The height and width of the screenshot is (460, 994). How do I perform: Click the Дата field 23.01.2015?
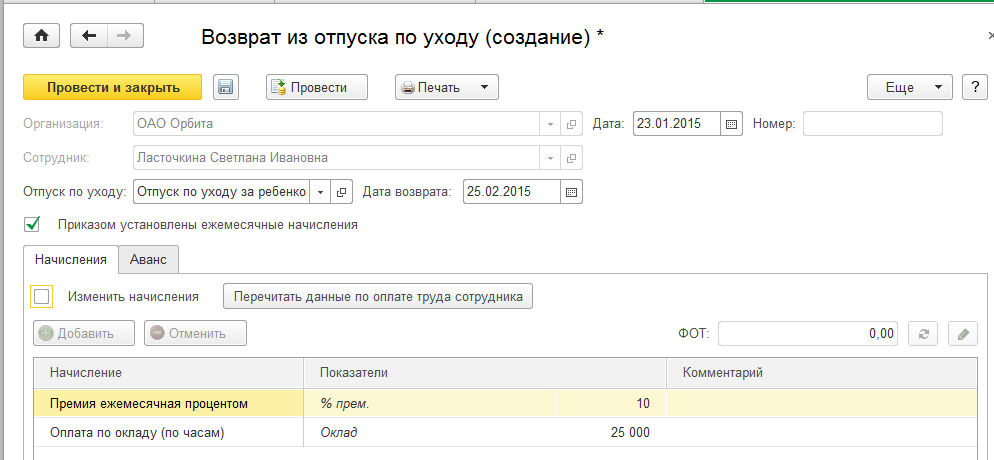(676, 124)
